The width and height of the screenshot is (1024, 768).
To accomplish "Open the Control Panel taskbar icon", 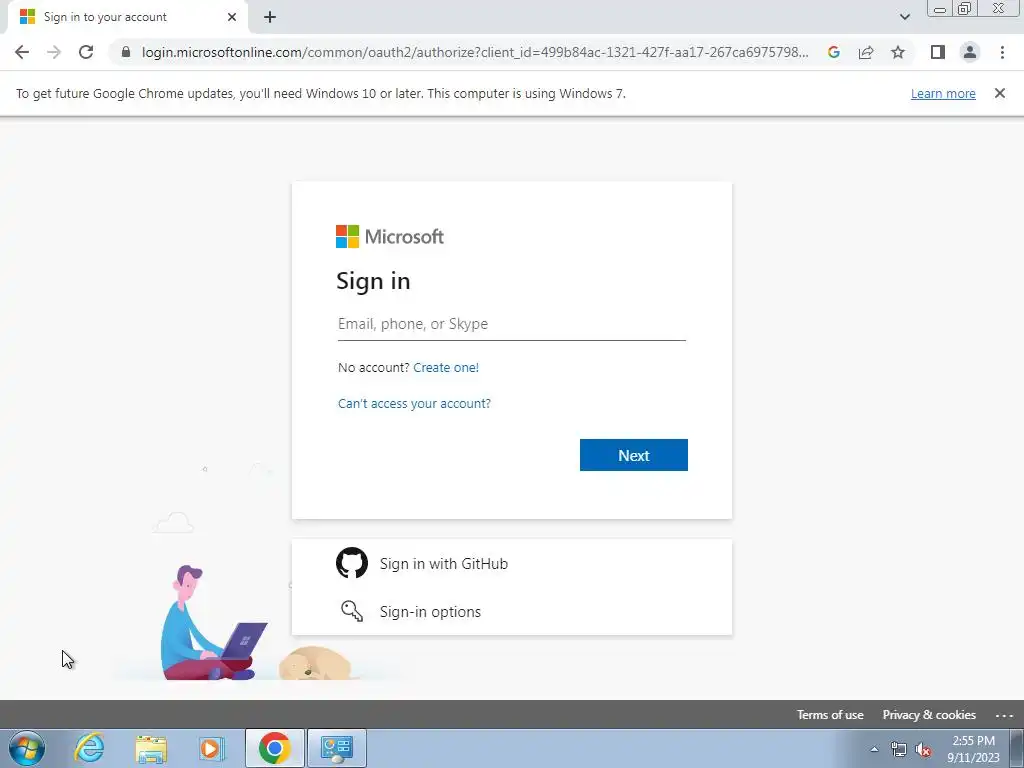I will (336, 748).
